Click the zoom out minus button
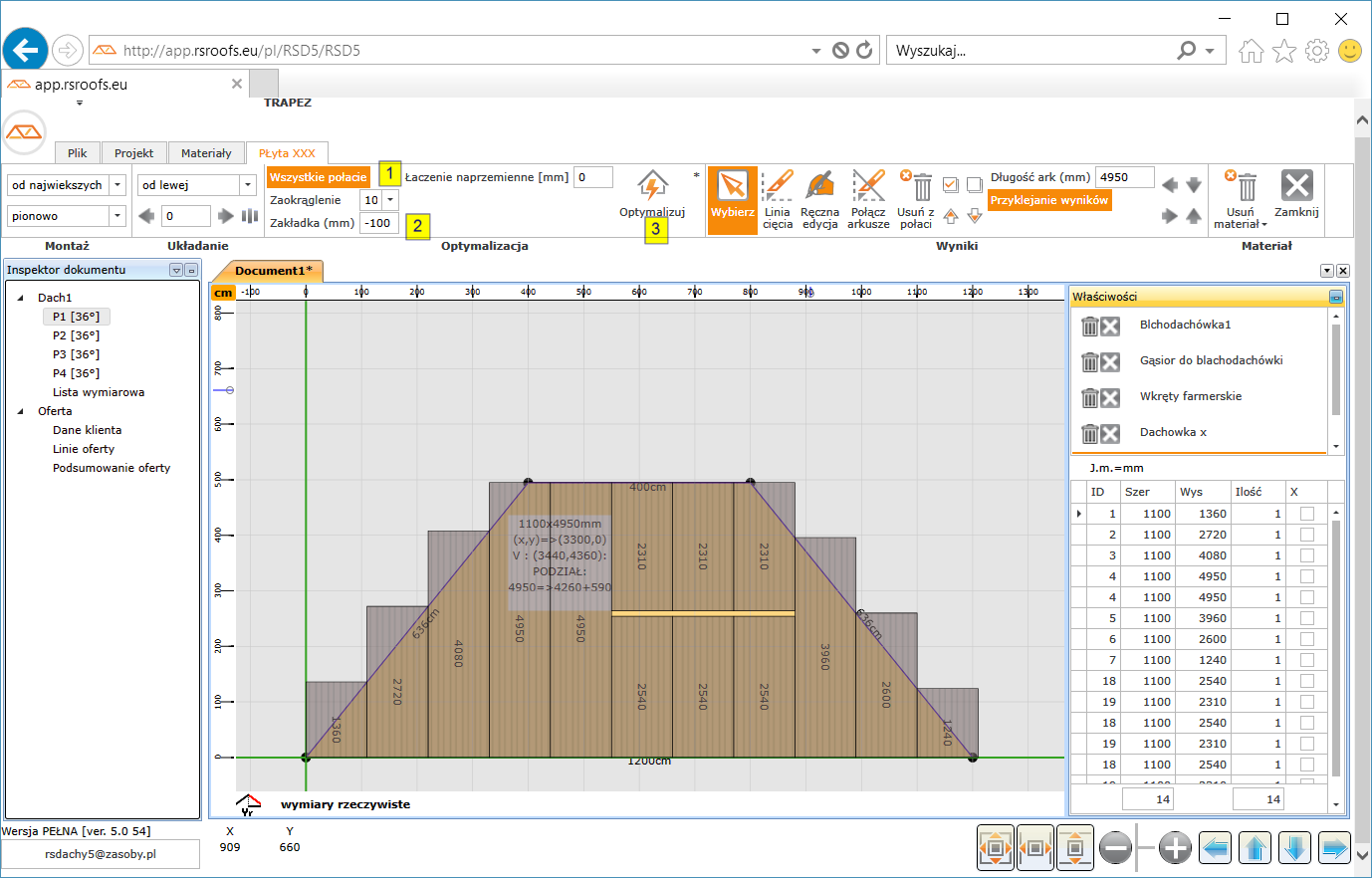 click(x=1115, y=848)
